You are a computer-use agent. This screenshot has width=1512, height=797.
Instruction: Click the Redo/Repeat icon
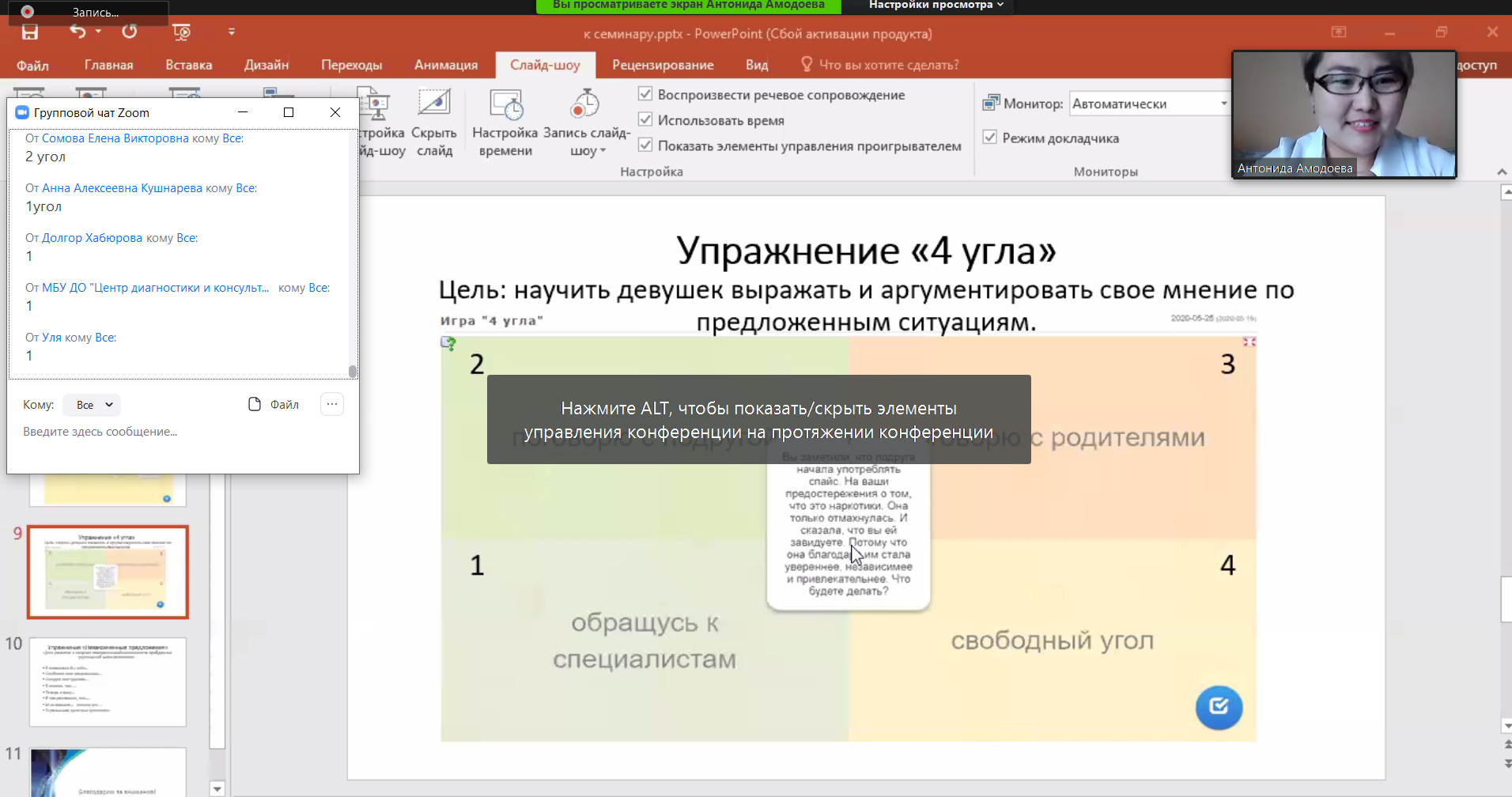pyautogui.click(x=130, y=32)
